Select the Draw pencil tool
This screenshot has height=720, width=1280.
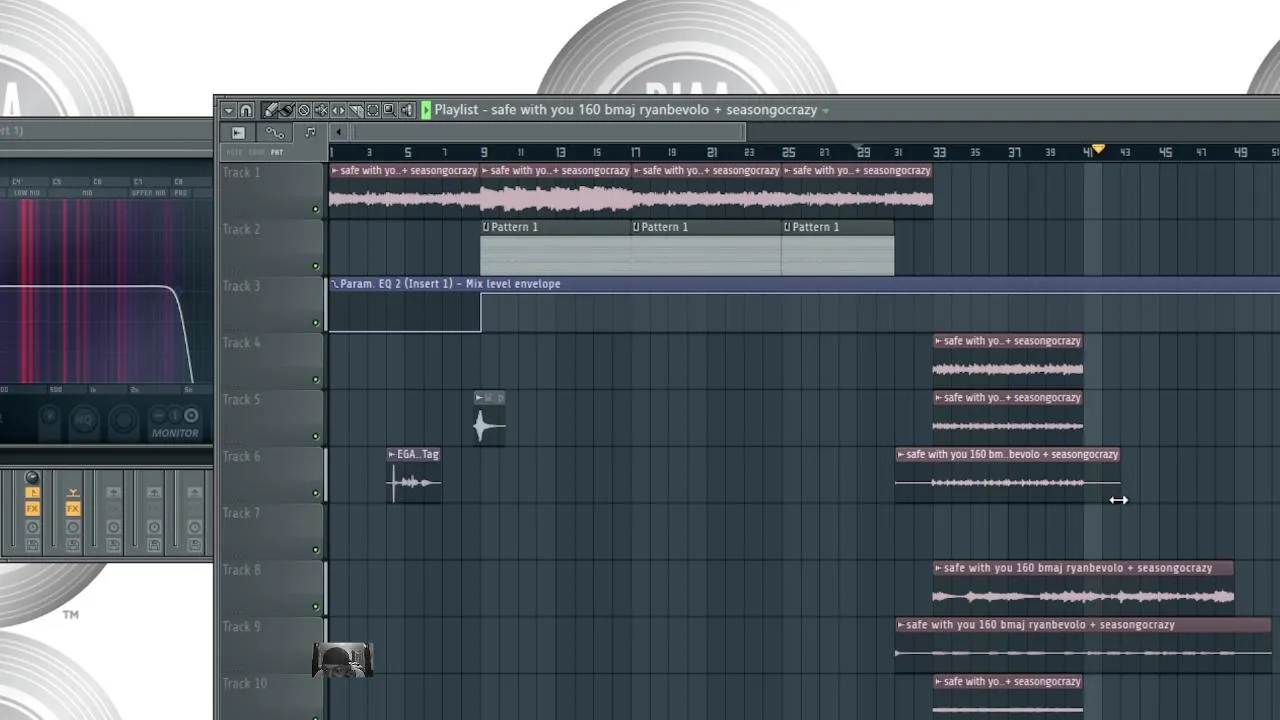270,110
